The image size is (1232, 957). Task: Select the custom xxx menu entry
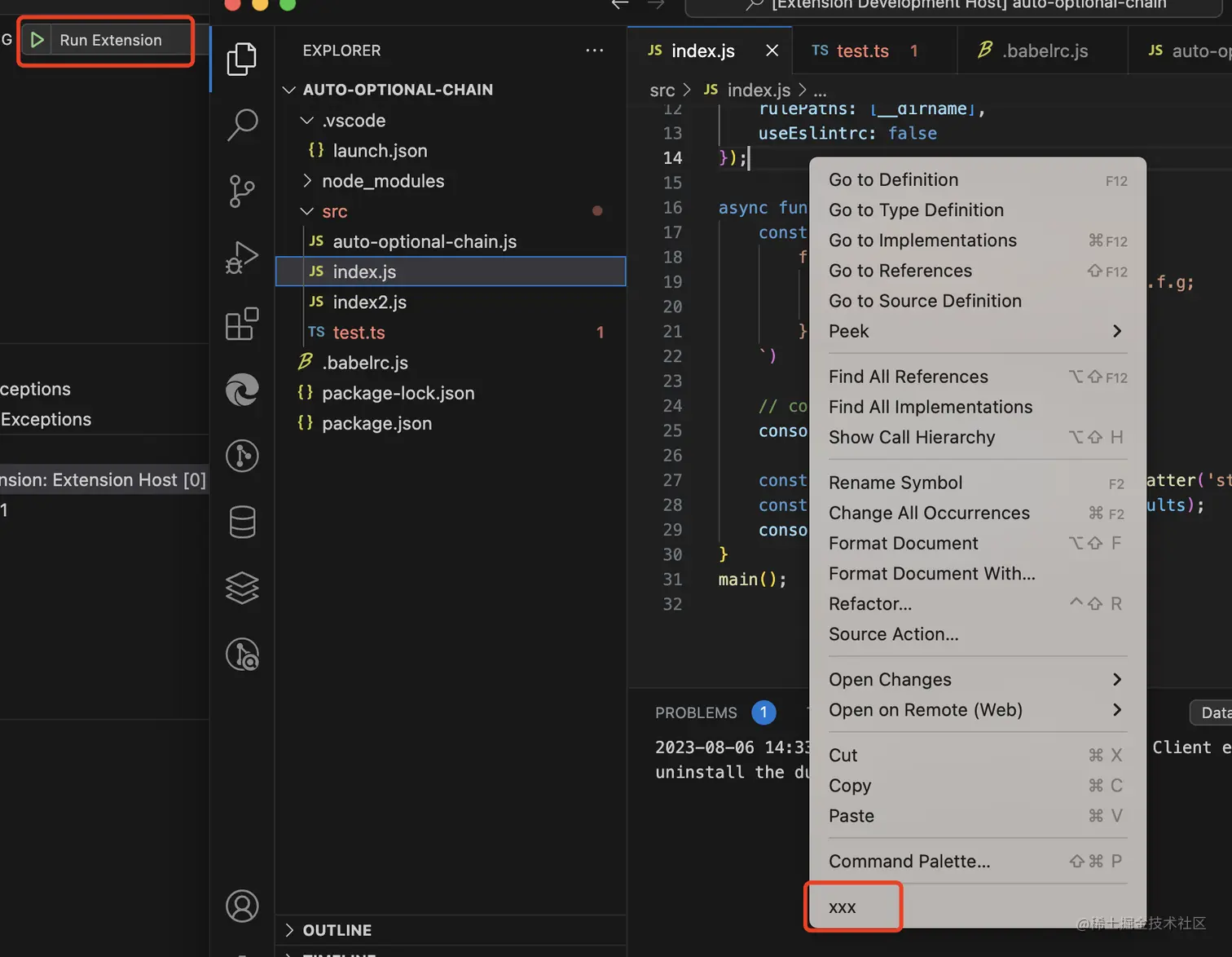(x=978, y=907)
